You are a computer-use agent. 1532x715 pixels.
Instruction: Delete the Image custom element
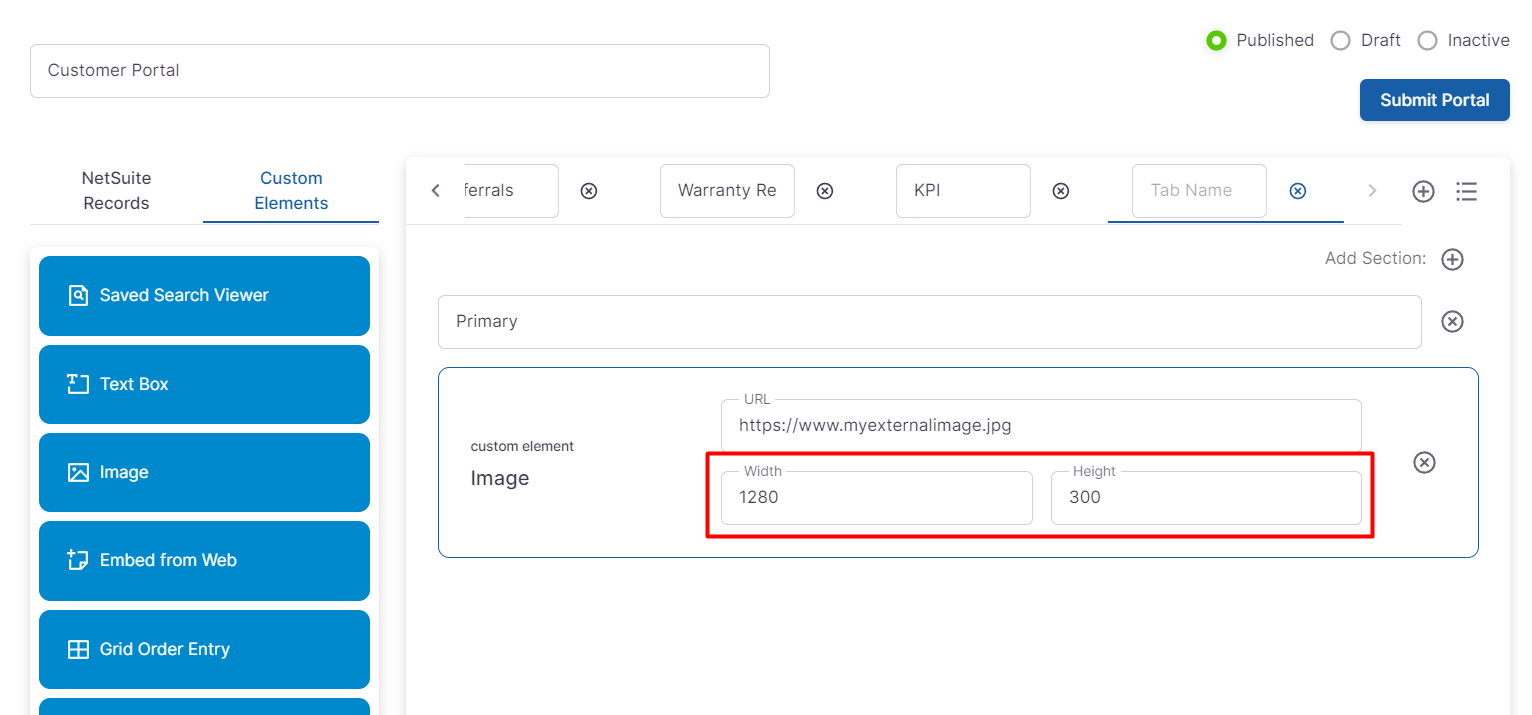tap(1424, 462)
